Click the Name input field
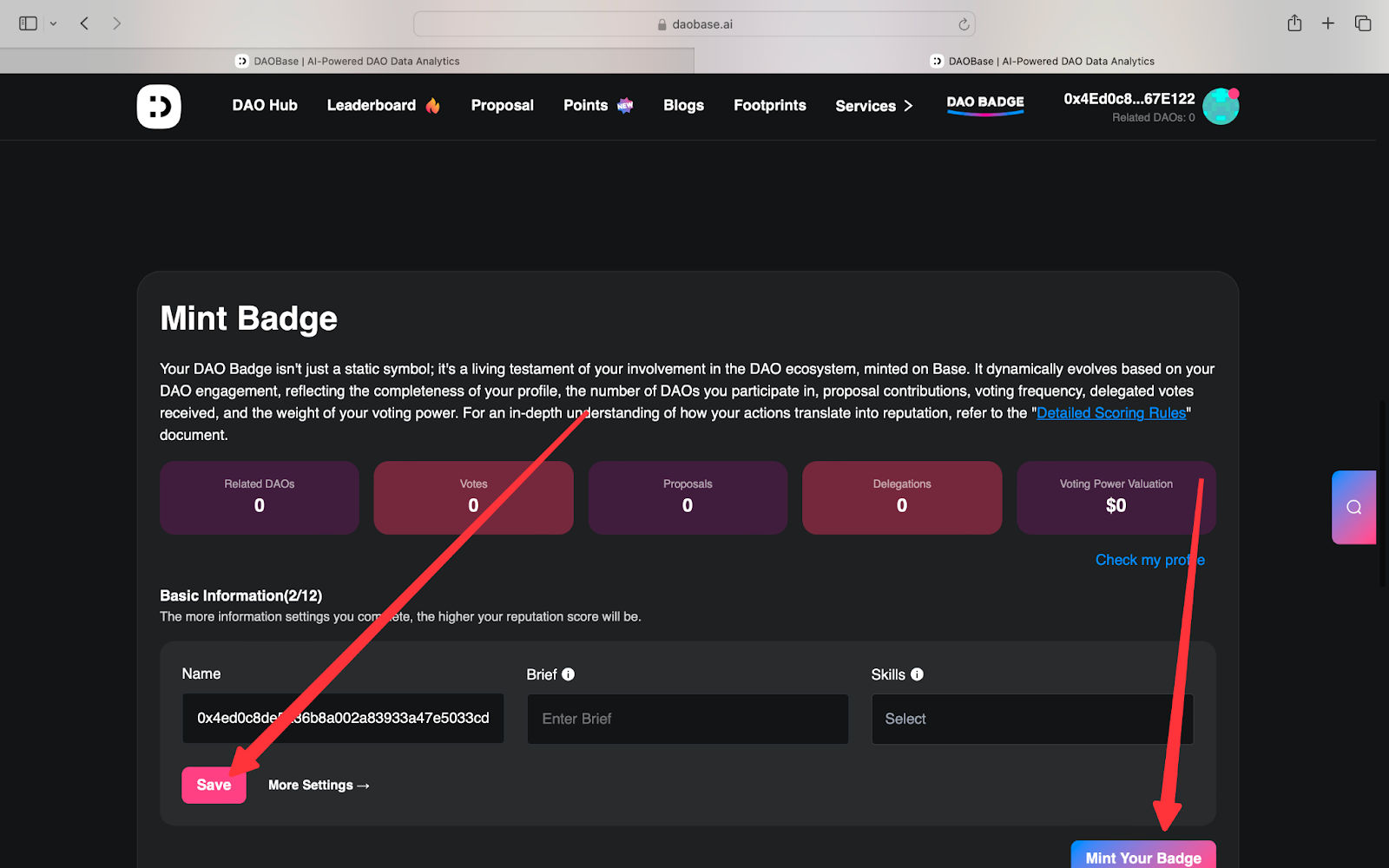 click(343, 718)
